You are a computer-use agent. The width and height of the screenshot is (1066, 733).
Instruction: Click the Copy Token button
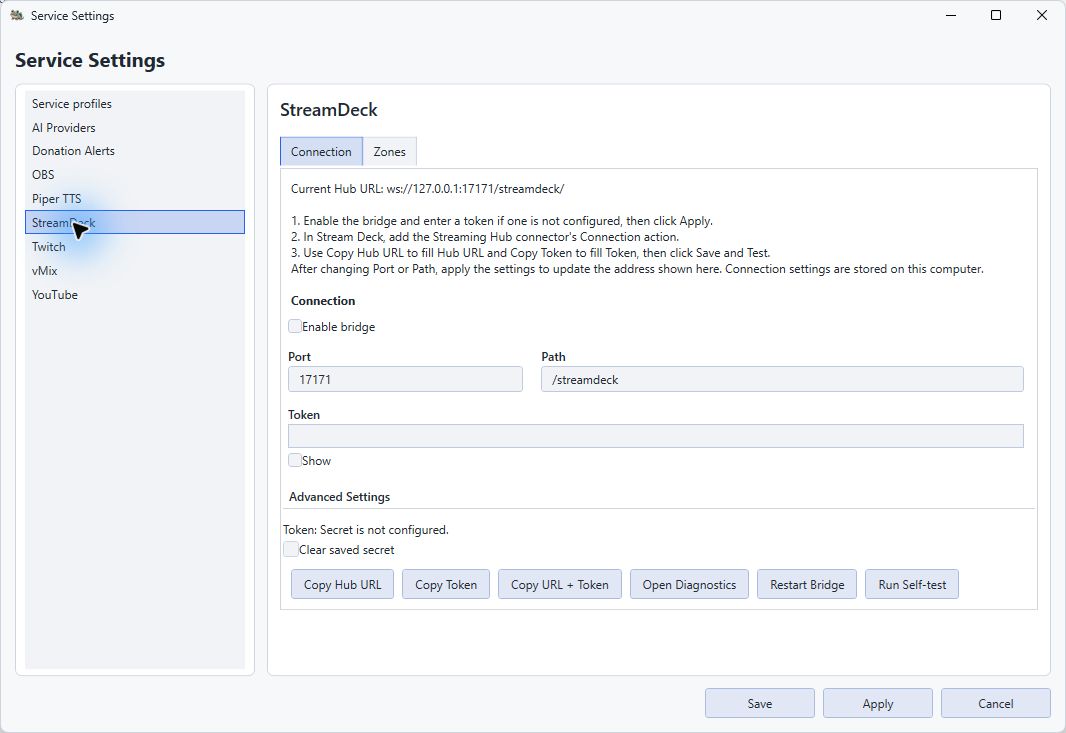(446, 585)
